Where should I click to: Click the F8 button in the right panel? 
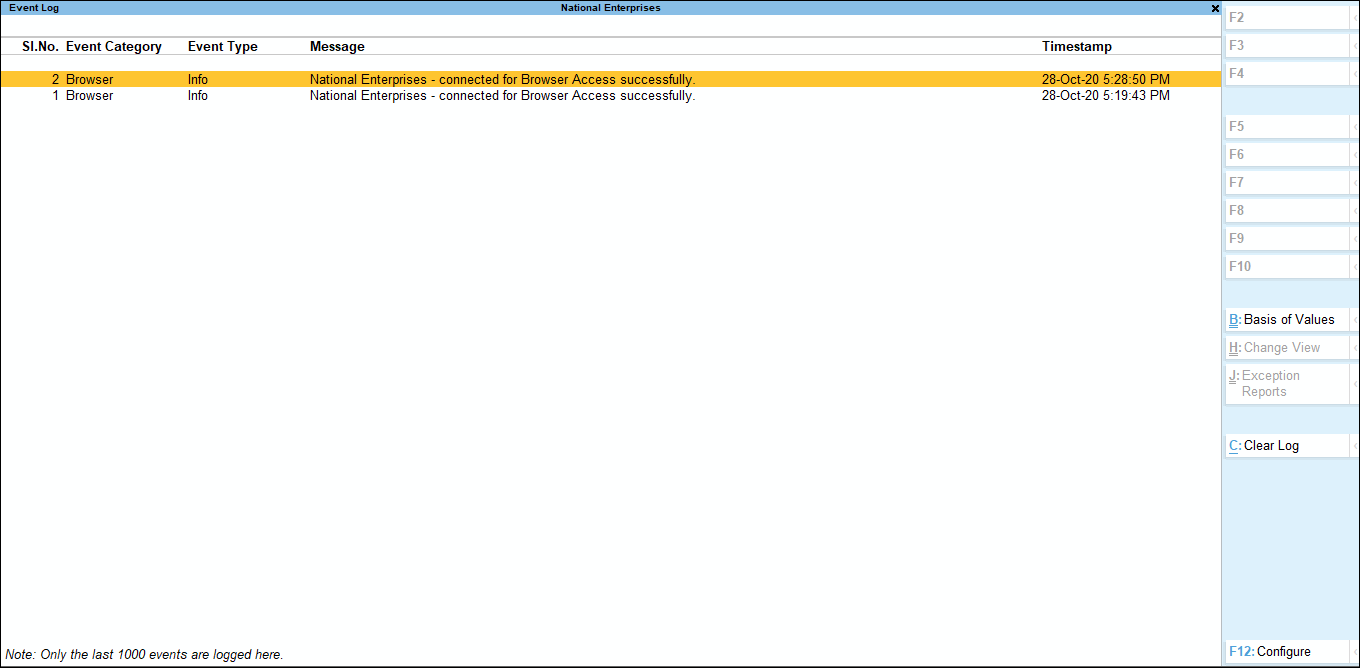pos(1287,211)
